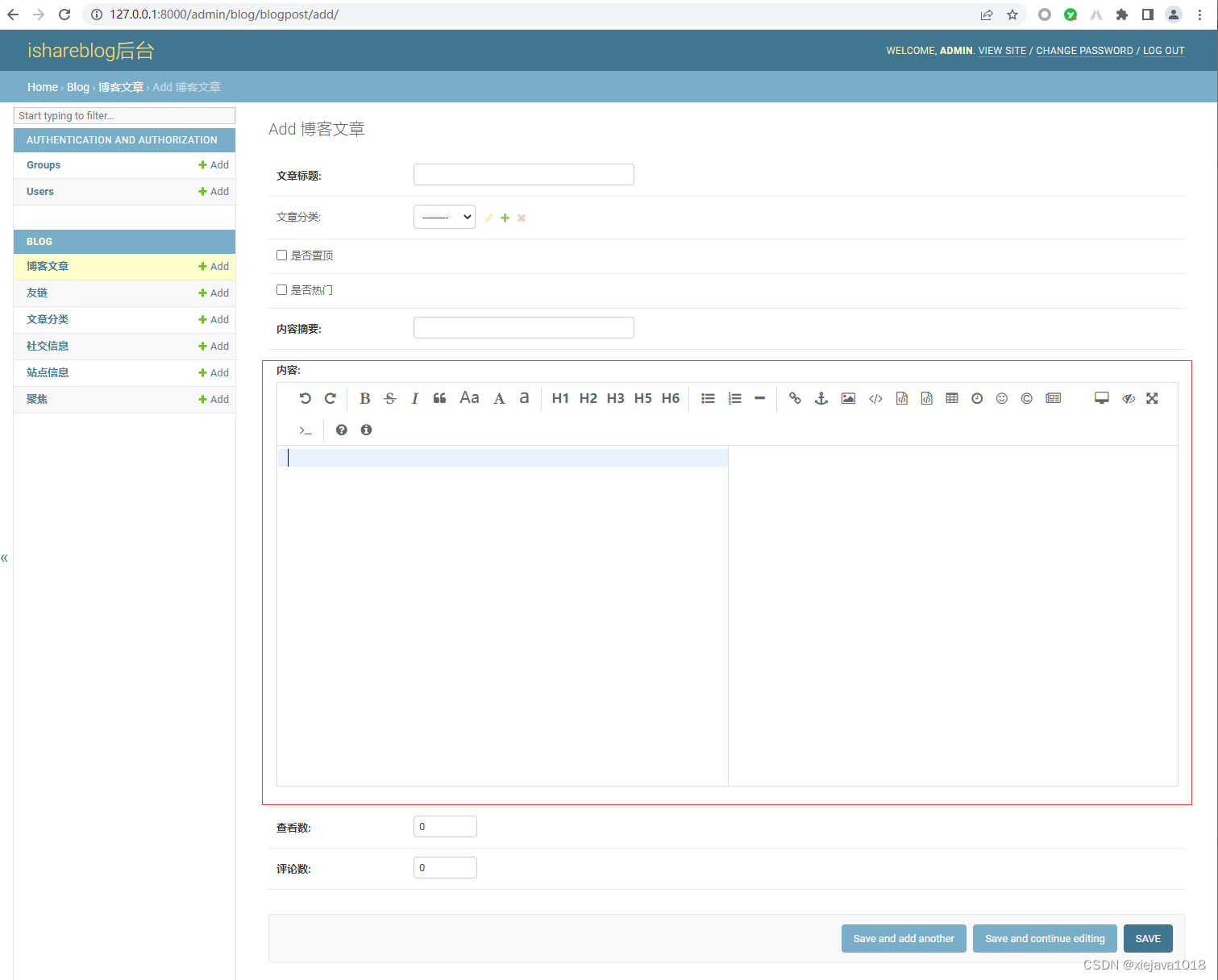This screenshot has width=1218, height=980.
Task: Open the HTML preview monitor icon
Action: click(x=1102, y=398)
